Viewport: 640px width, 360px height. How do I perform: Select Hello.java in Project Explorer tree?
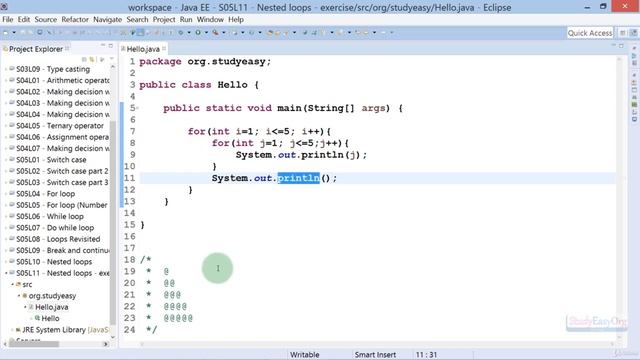pyautogui.click(x=51, y=307)
